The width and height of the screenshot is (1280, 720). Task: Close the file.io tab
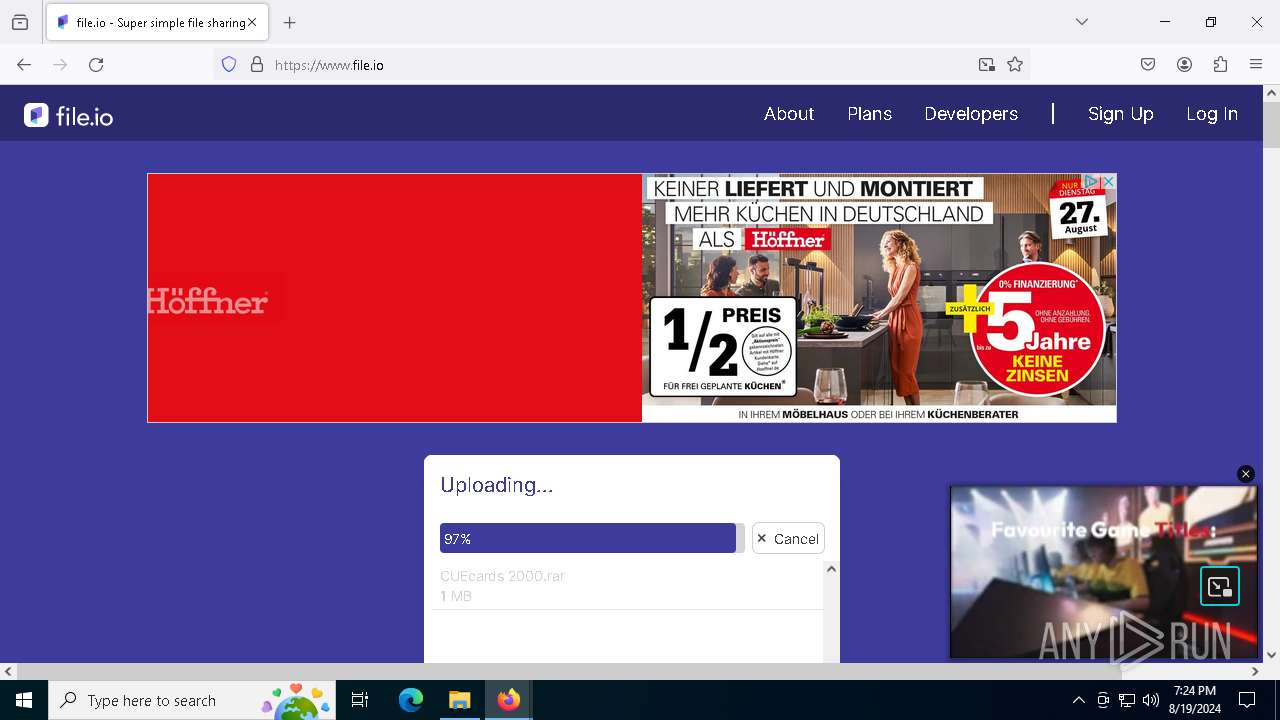[252, 22]
